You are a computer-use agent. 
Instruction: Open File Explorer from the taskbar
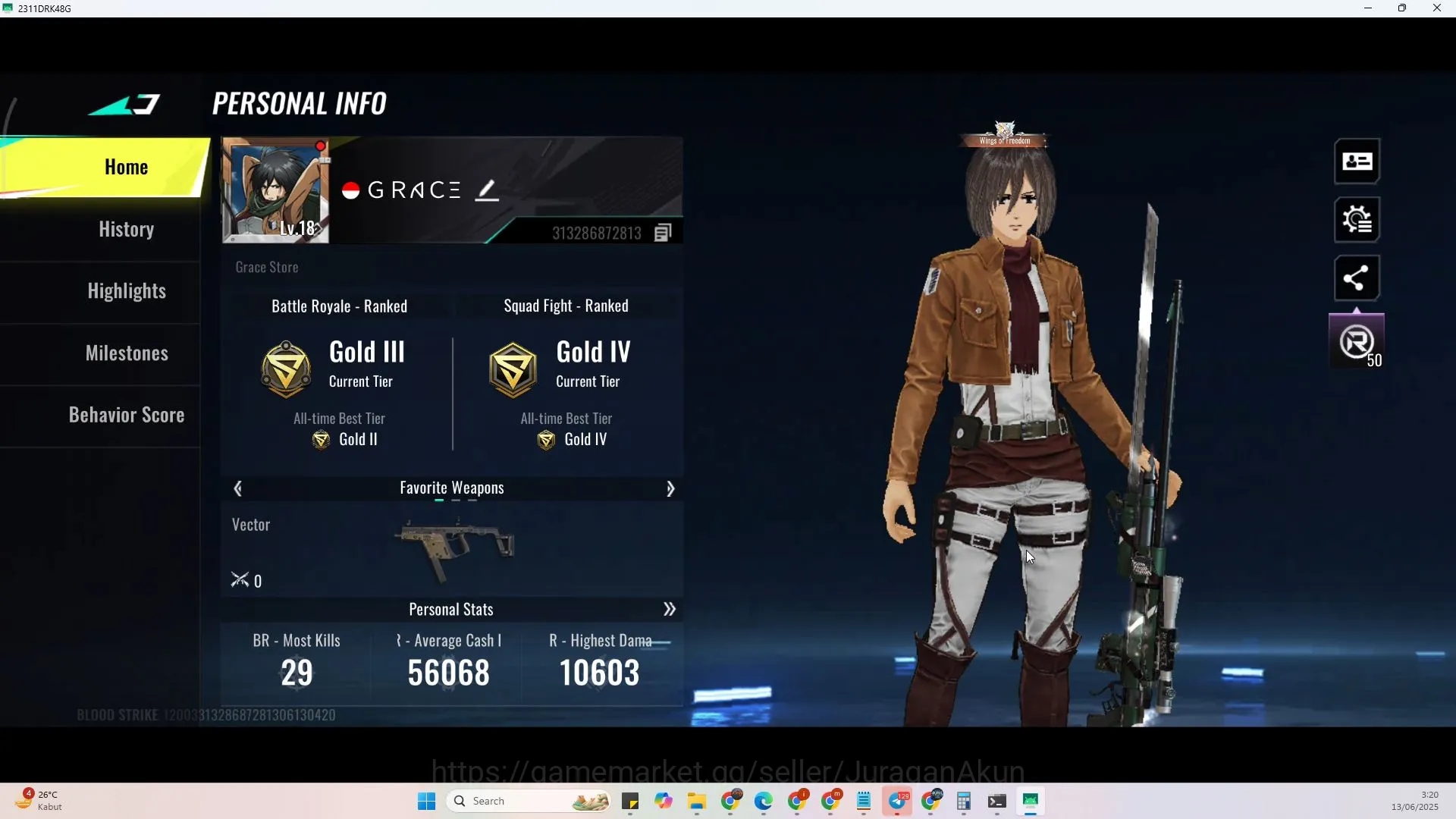(697, 802)
